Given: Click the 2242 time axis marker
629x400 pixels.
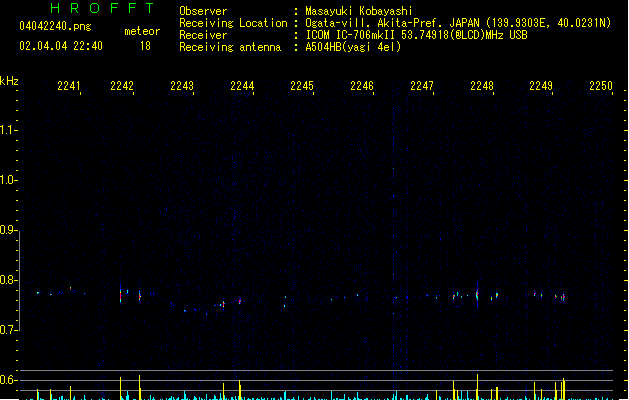Looking at the screenshot, I should [122, 86].
